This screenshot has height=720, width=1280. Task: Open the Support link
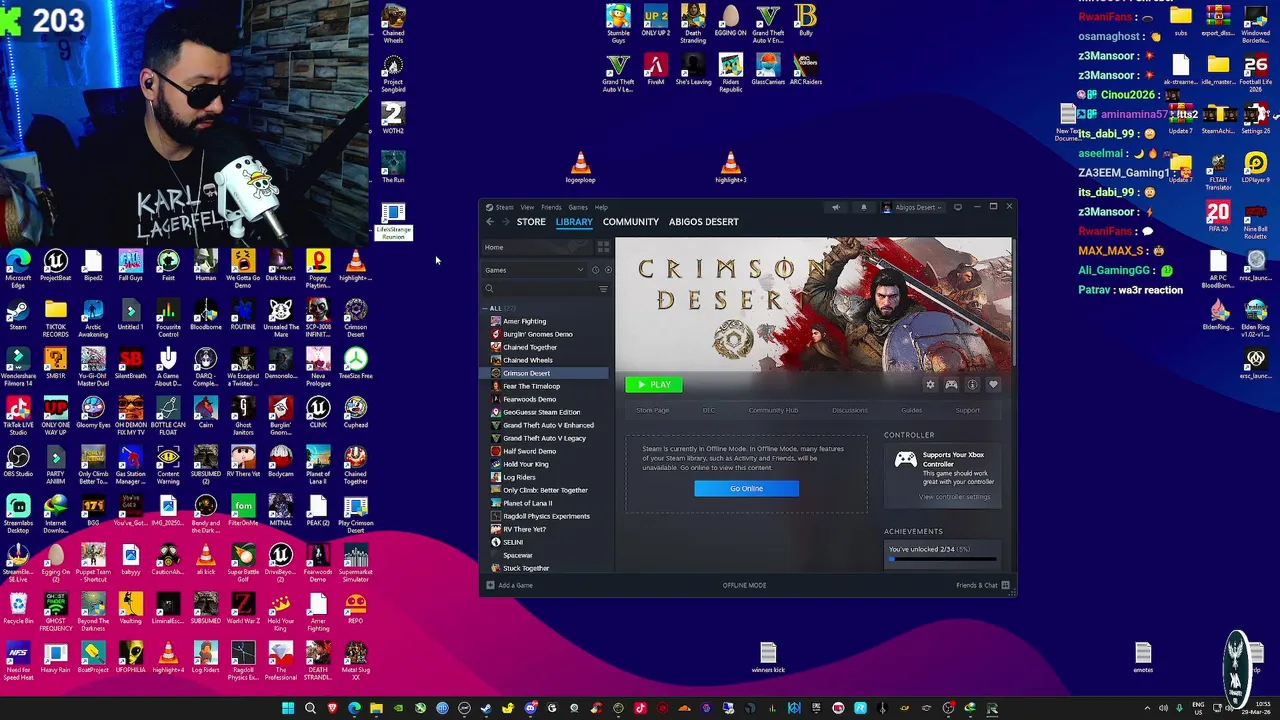point(967,410)
